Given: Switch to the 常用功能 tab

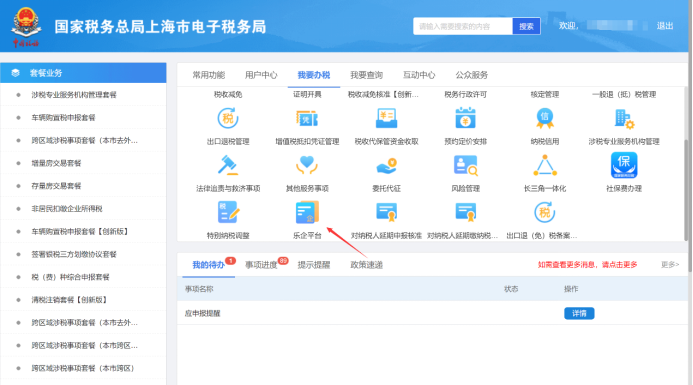Looking at the screenshot, I should pyautogui.click(x=209, y=75).
